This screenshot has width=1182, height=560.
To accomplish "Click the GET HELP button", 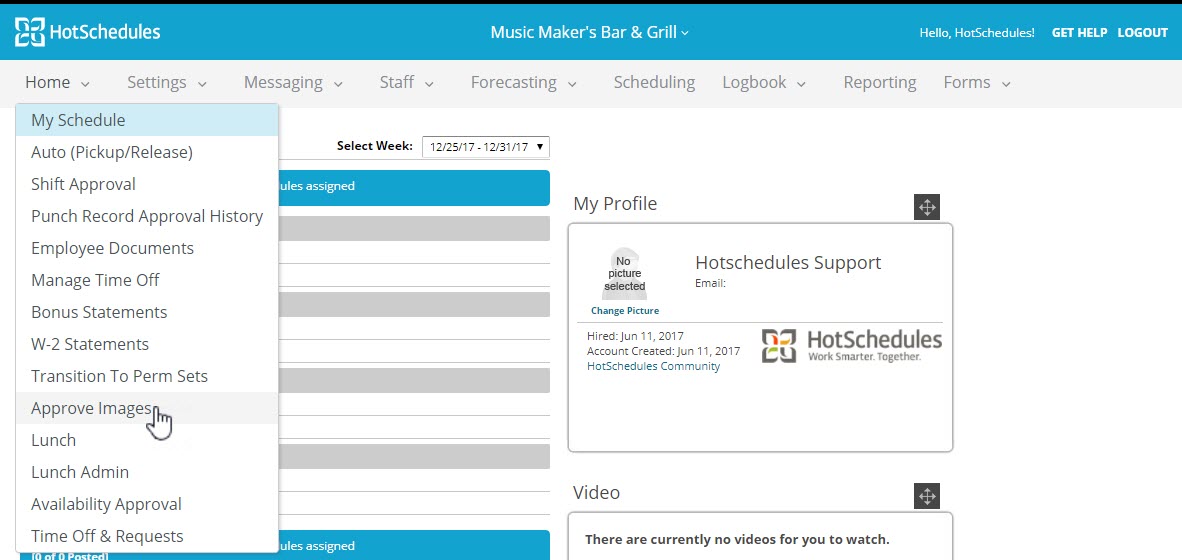I will coord(1079,33).
